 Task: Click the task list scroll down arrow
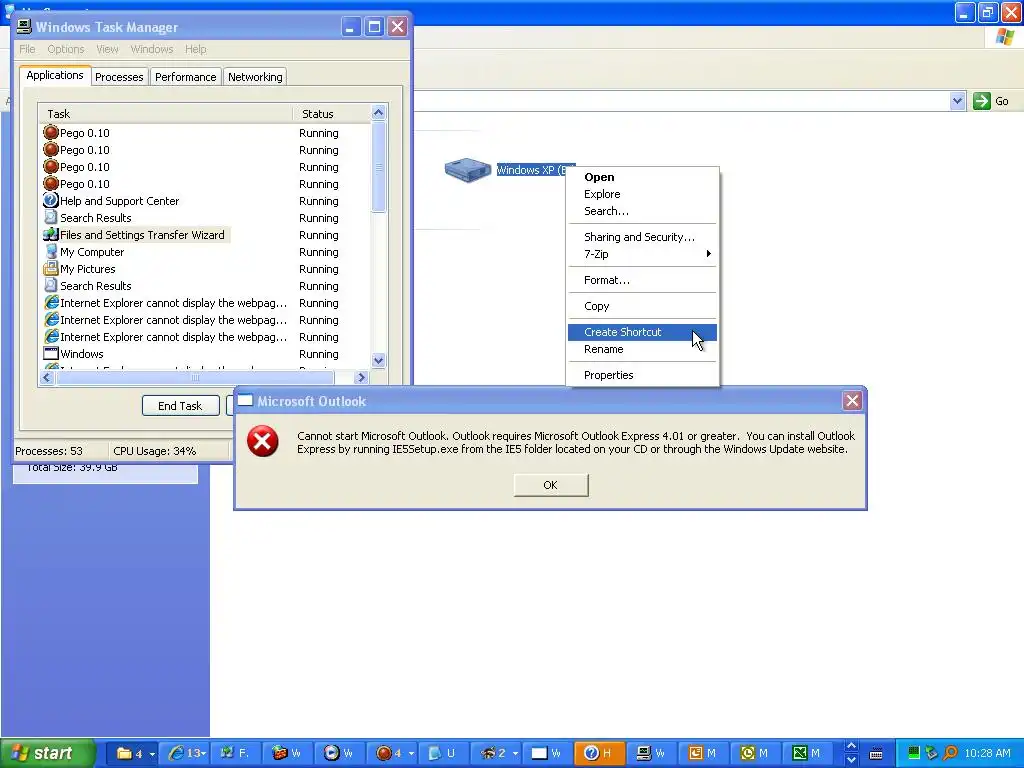pos(378,360)
